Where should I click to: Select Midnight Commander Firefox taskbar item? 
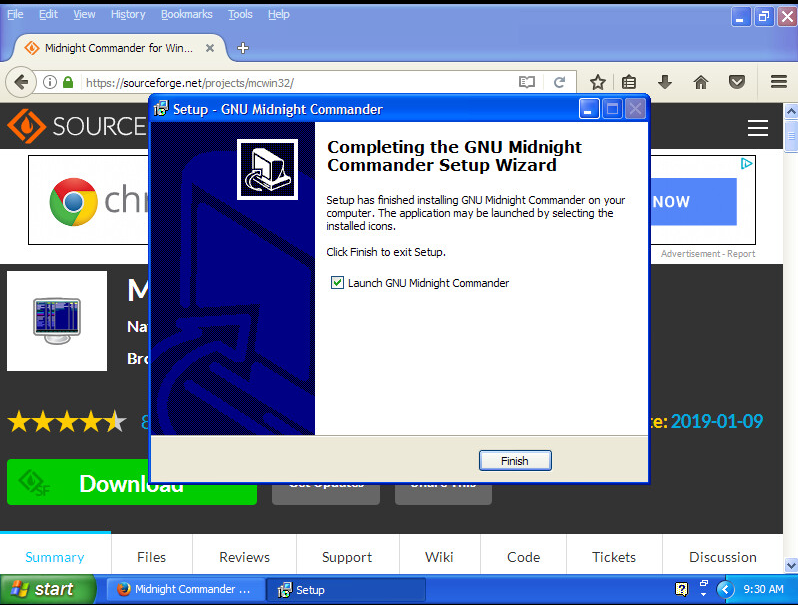185,589
